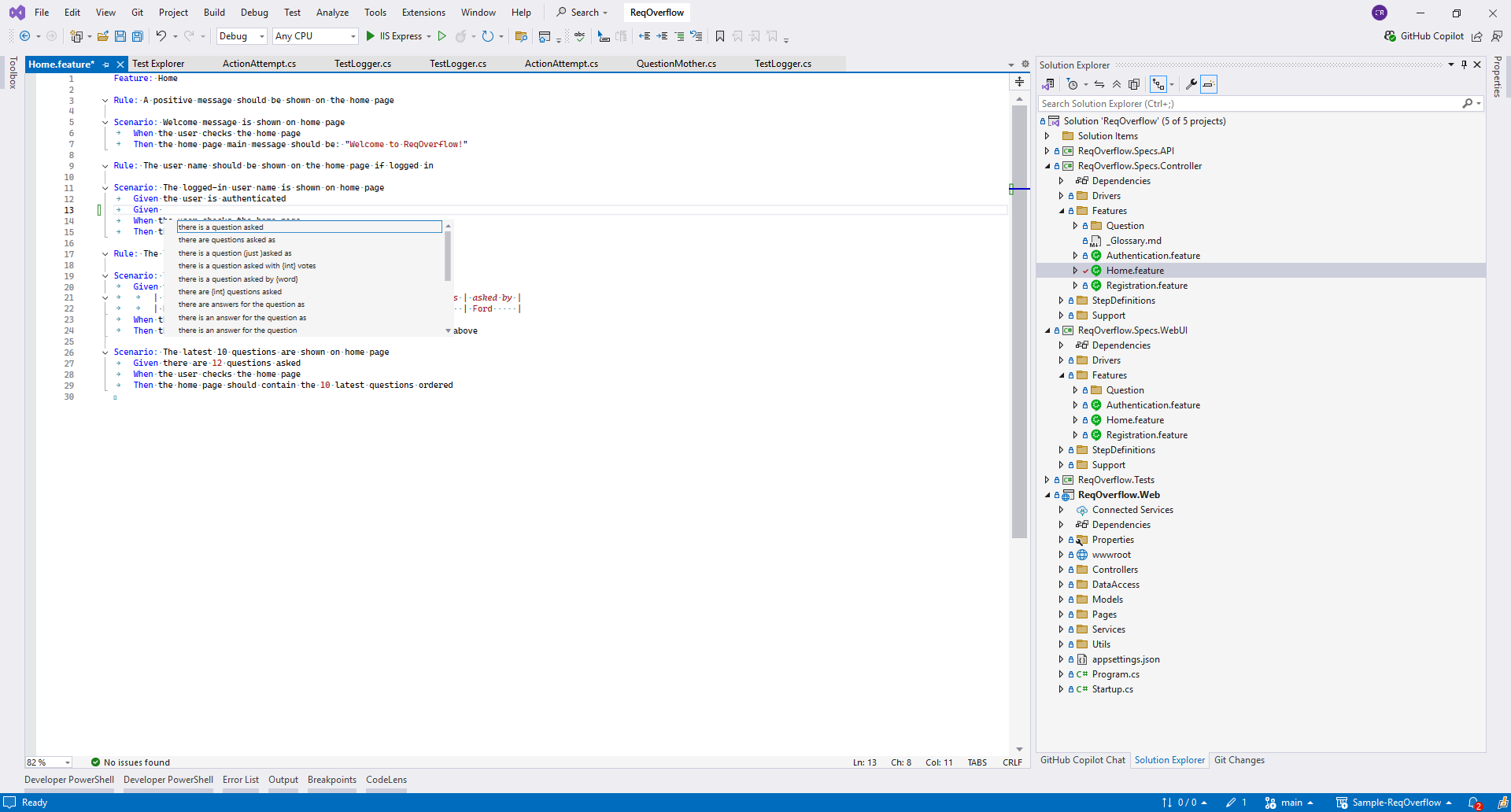Click the Open File folder icon
The width and height of the screenshot is (1511, 812).
click(x=102, y=36)
